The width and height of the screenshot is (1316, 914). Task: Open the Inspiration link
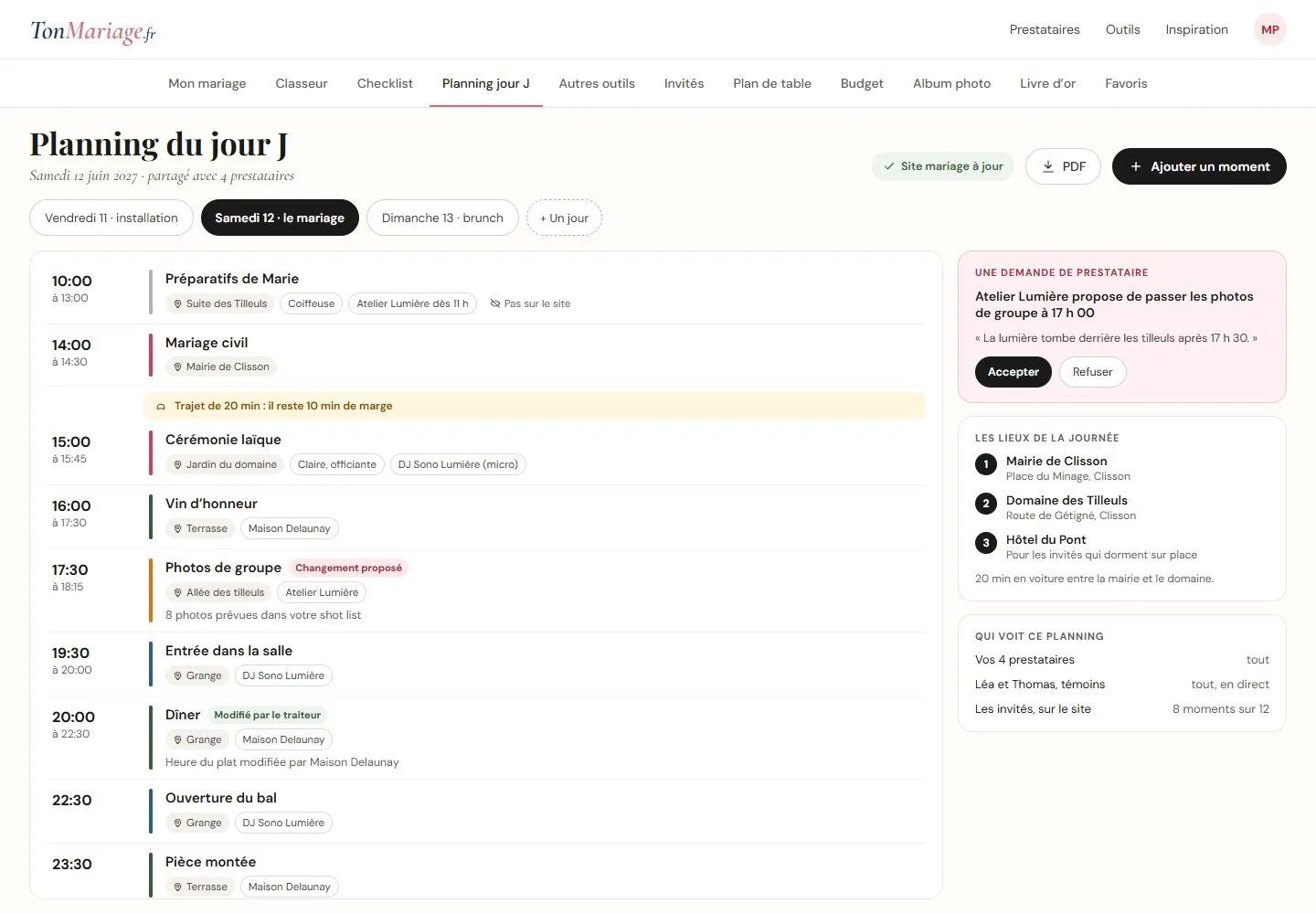coord(1196,29)
